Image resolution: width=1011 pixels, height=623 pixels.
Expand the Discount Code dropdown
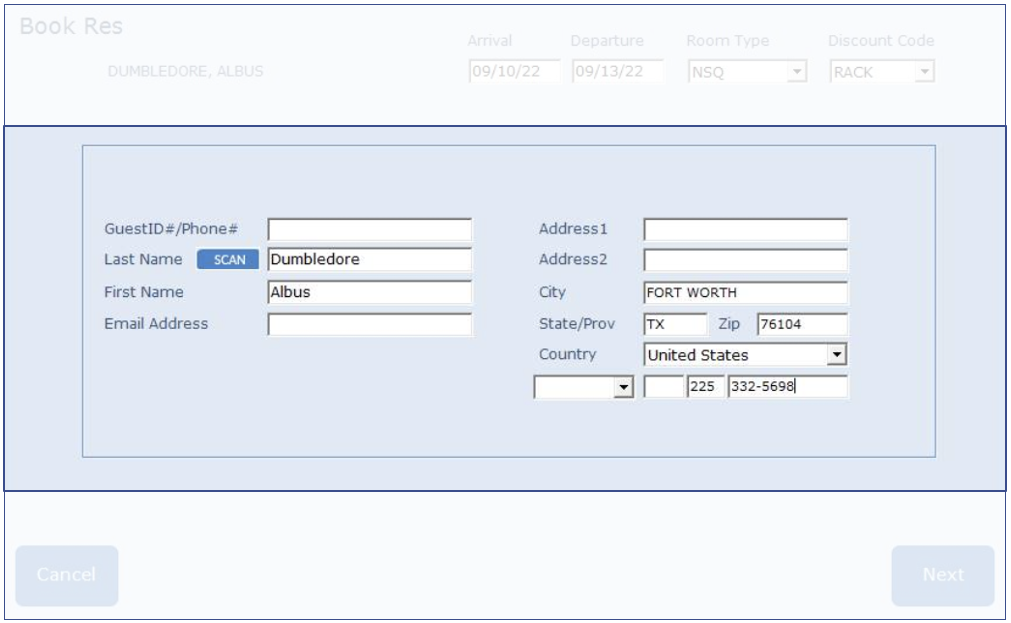[924, 72]
